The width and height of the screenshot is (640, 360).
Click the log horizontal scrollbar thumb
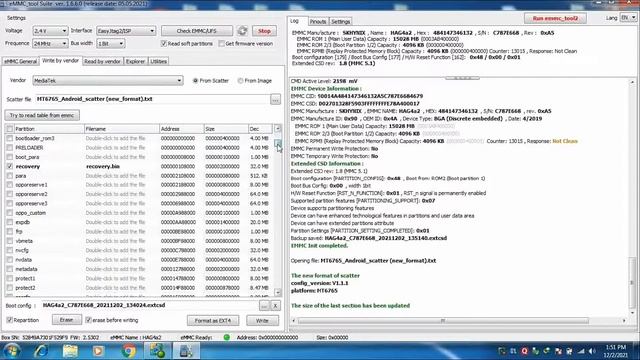[x=443, y=321]
